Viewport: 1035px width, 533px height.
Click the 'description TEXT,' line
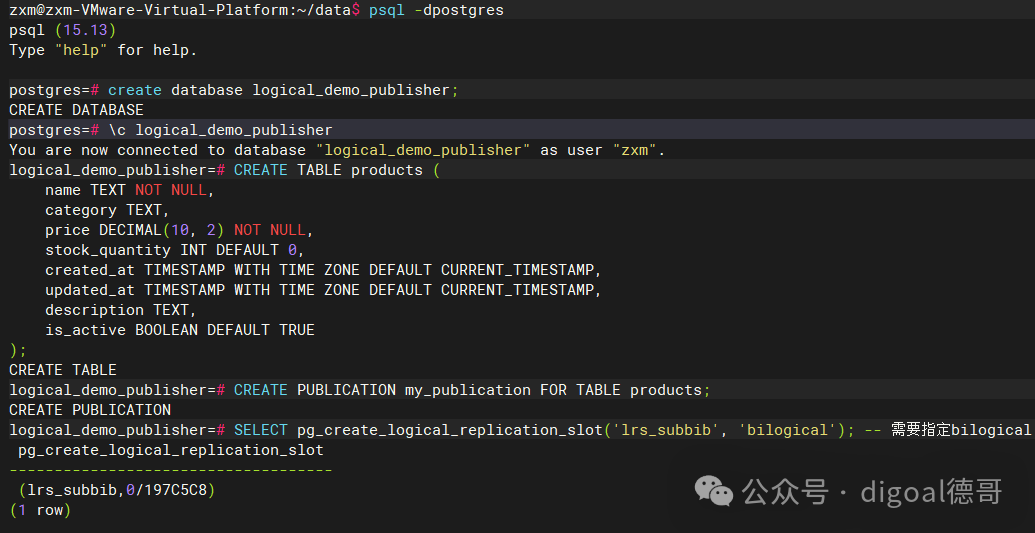pyautogui.click(x=121, y=310)
